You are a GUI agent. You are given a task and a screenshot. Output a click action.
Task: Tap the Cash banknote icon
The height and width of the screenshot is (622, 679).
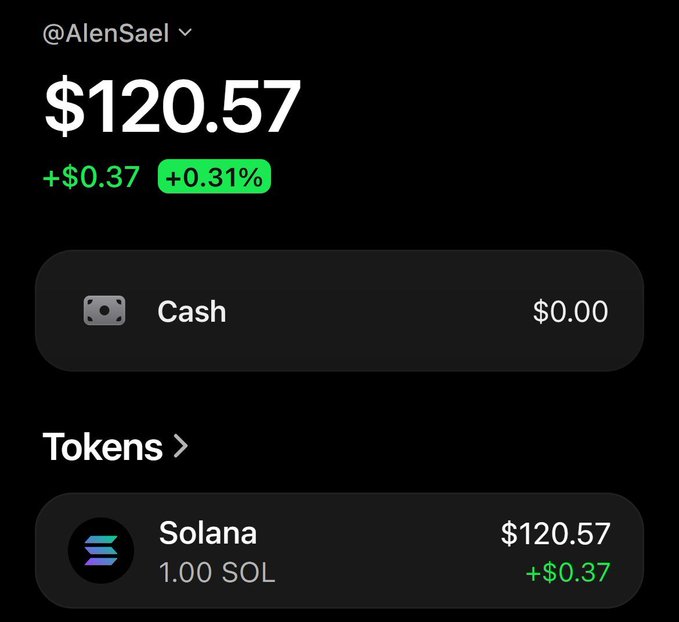pos(104,311)
